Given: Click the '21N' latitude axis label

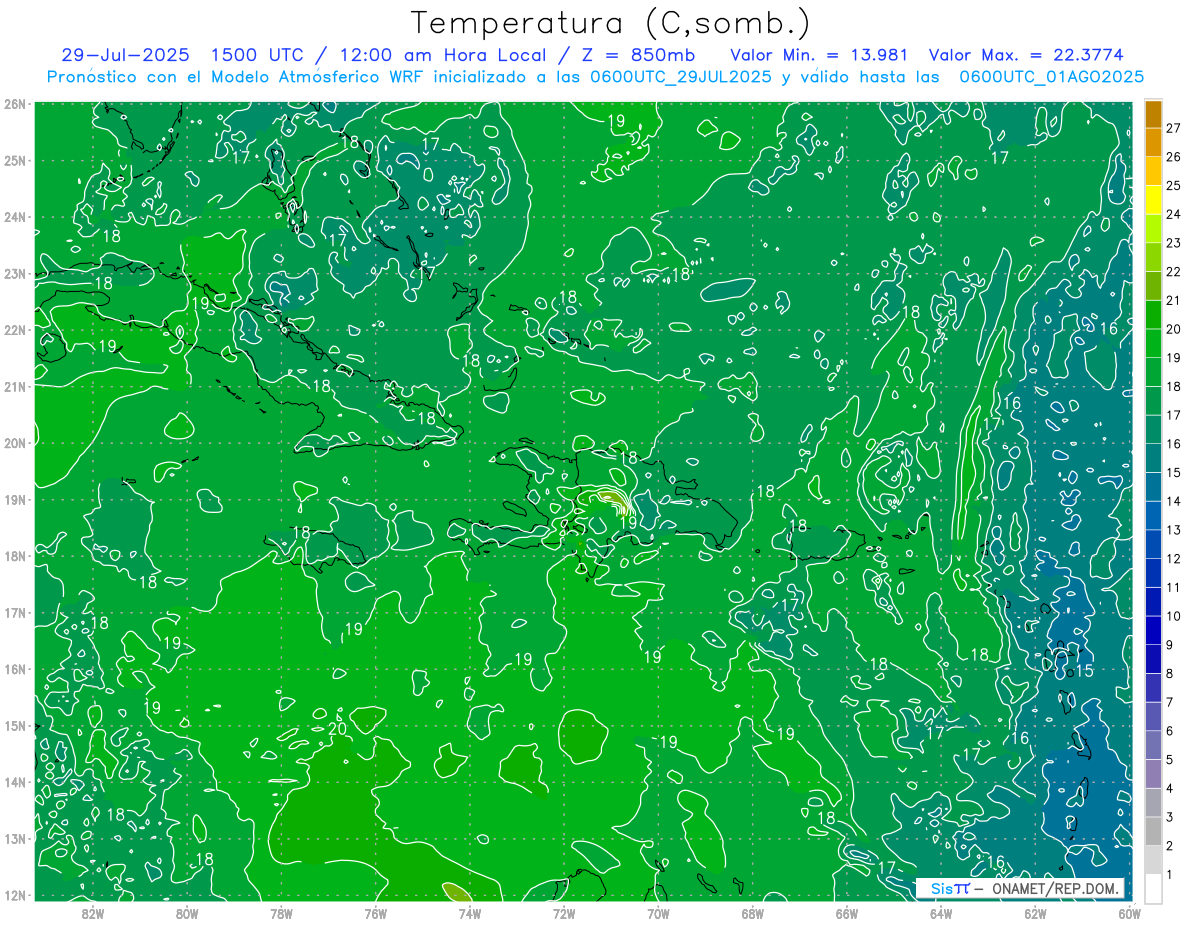Looking at the screenshot, I should click(x=14, y=386).
